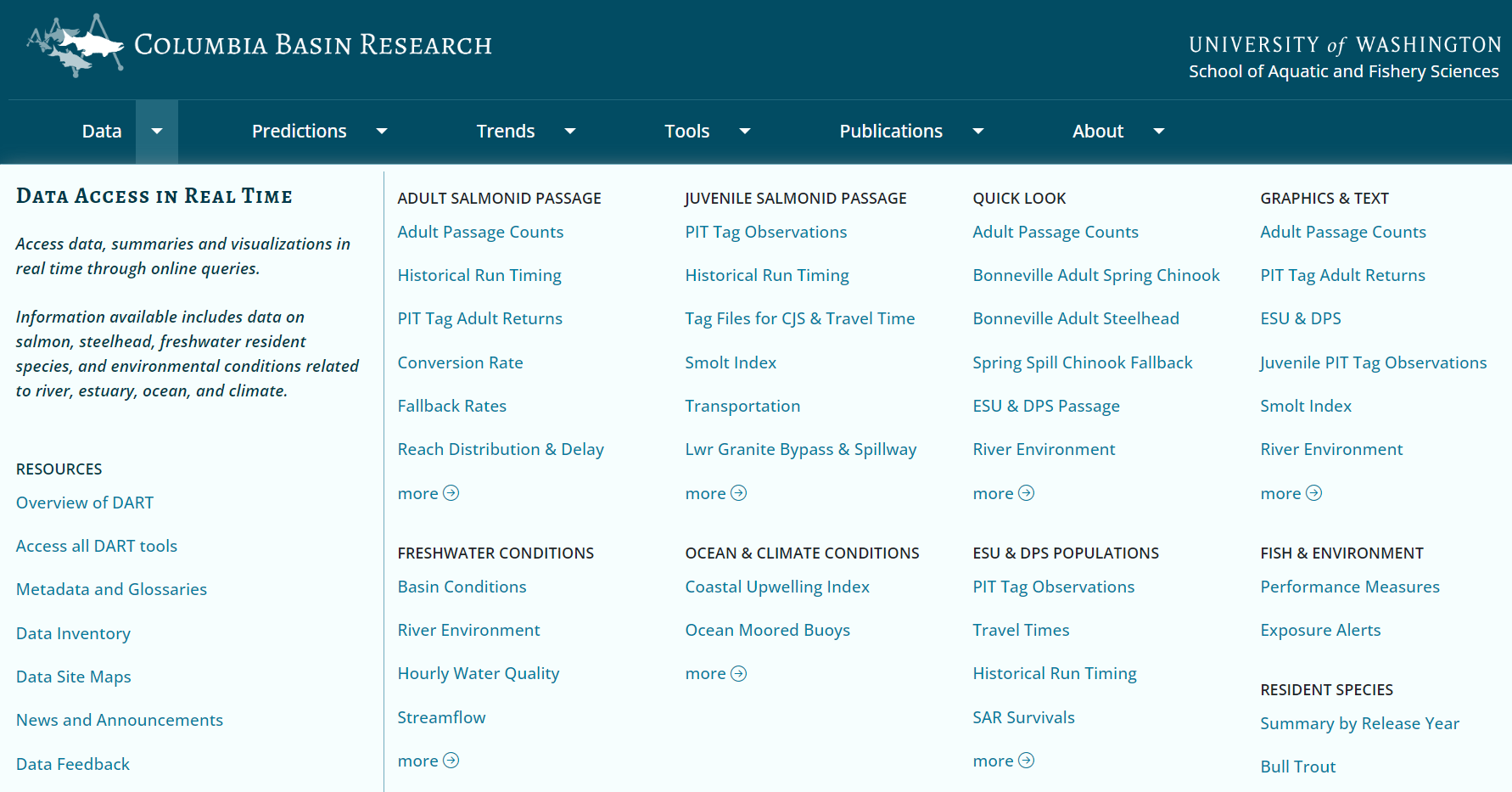Open Overview of DART resource
The height and width of the screenshot is (792, 1512).
click(85, 503)
